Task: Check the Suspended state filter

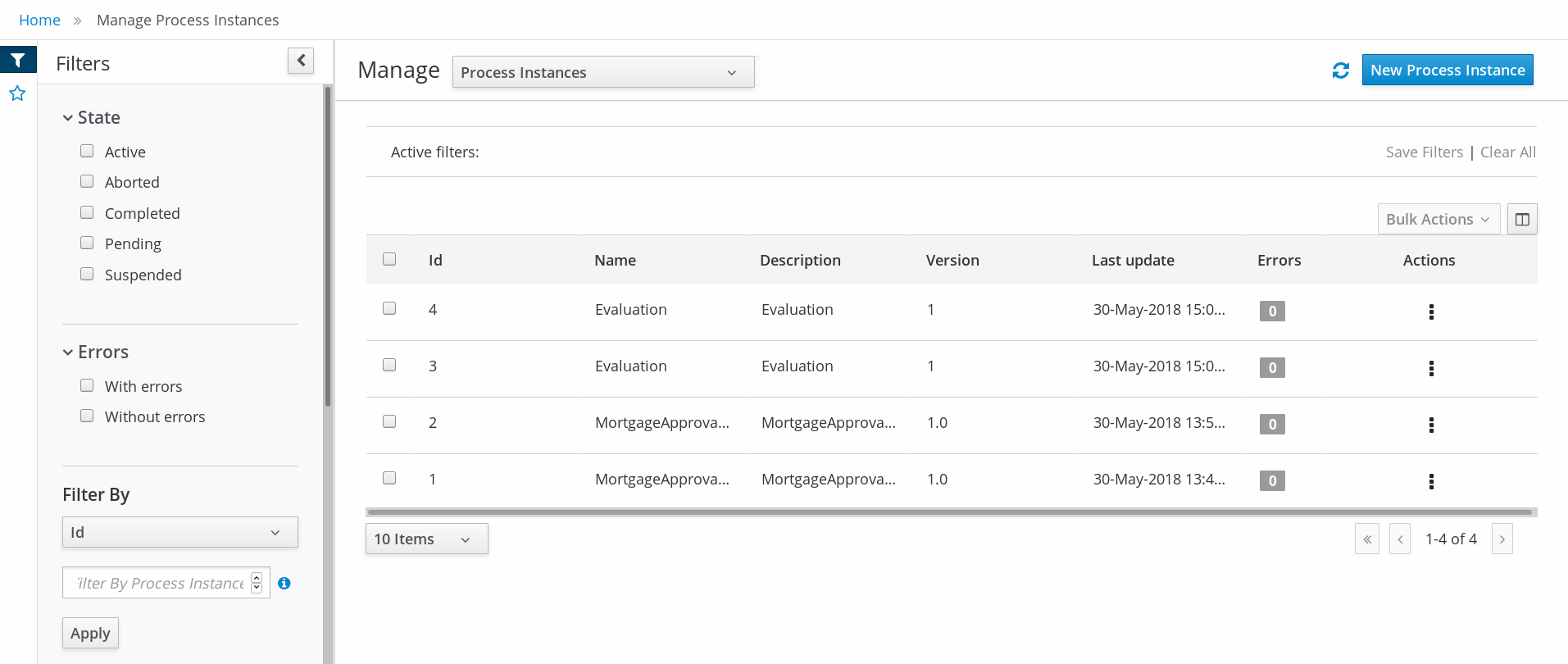Action: tap(87, 274)
